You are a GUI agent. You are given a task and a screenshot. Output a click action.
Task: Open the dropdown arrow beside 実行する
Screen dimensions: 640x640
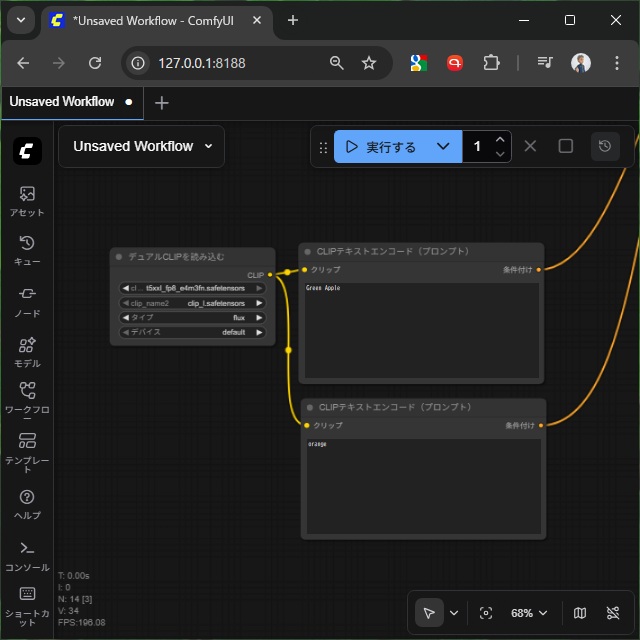(443, 146)
